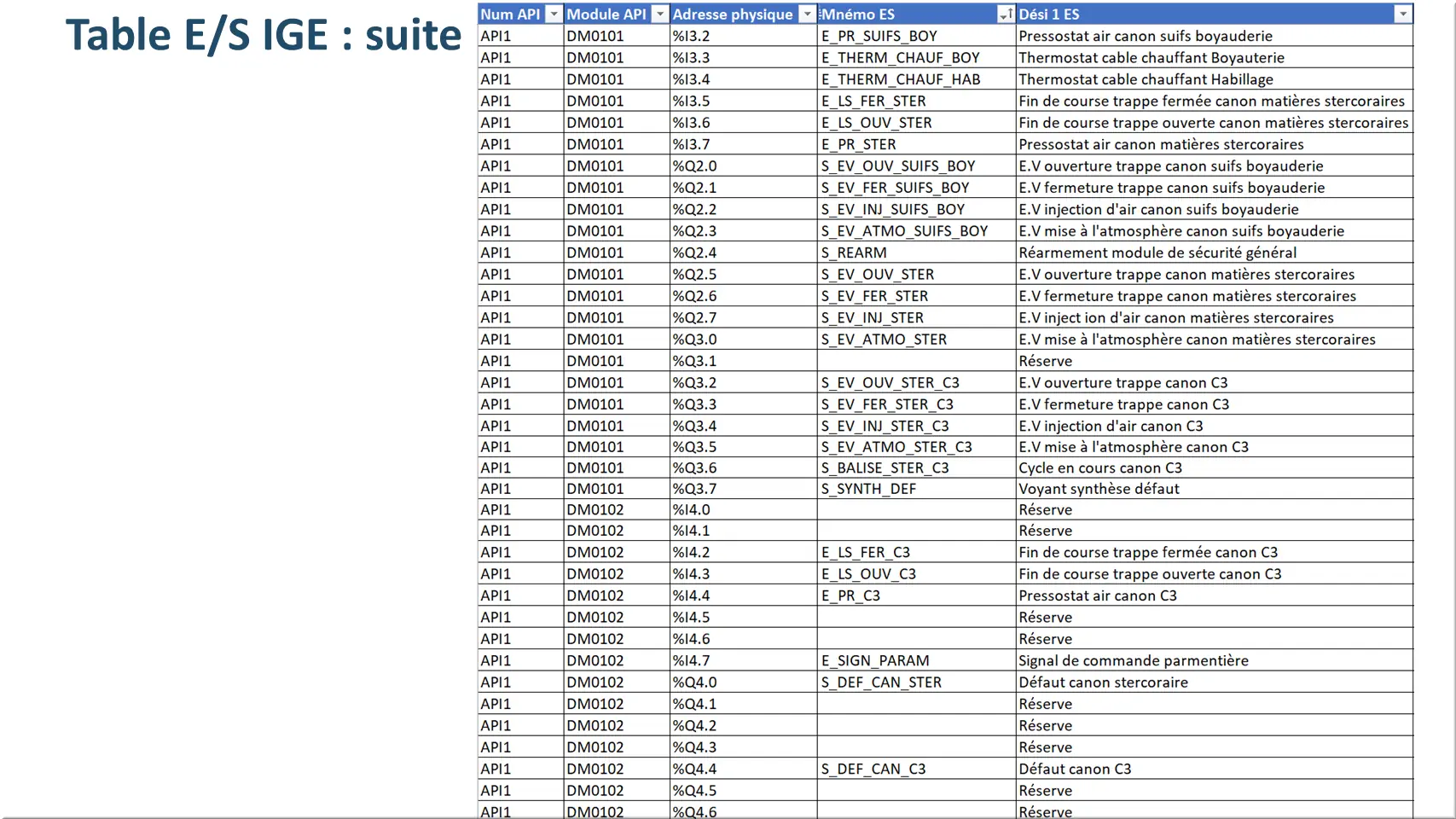Click address cell %I4.5
Viewport: 1456px width, 819px height.
(743, 617)
